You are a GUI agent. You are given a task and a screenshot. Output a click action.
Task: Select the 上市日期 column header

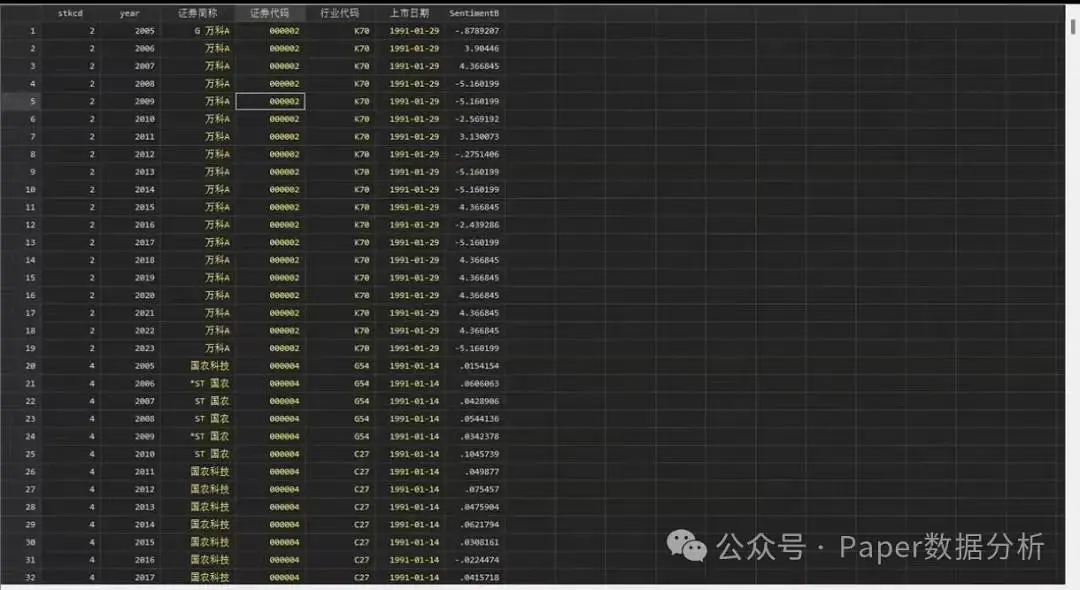tap(409, 13)
